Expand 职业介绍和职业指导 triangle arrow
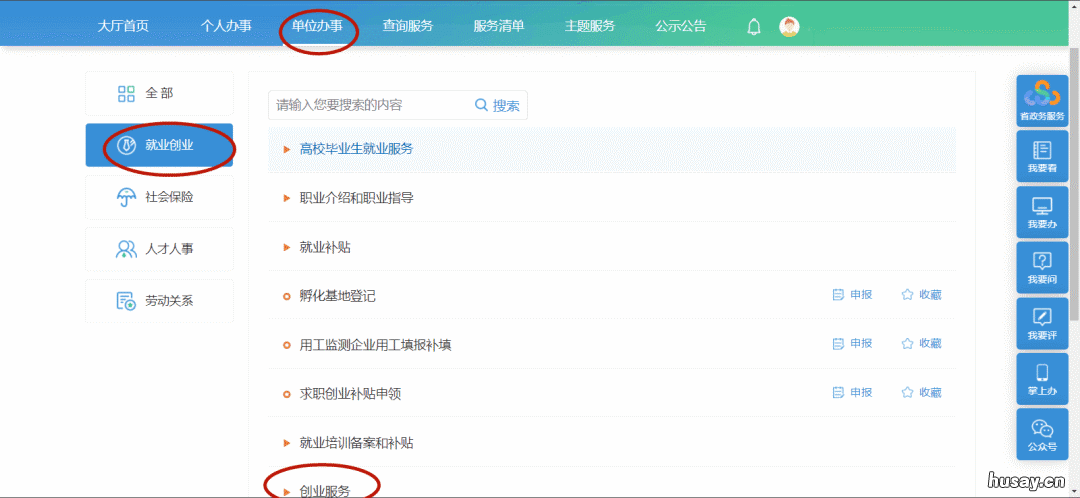 287,198
